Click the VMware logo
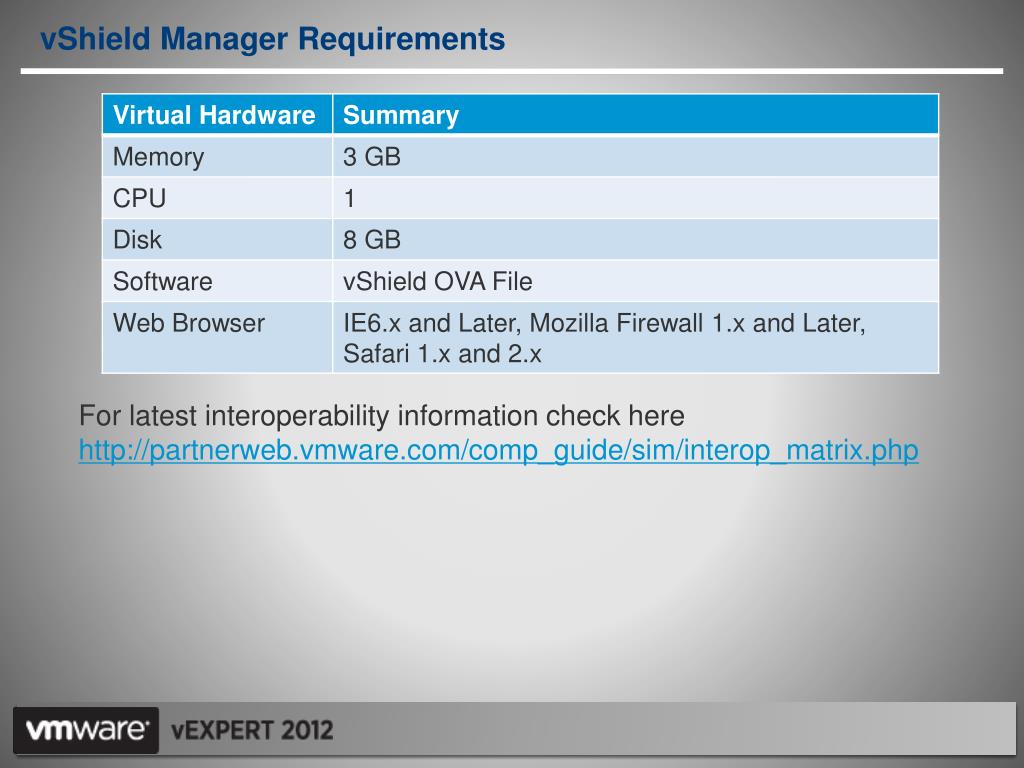Screen dimensions: 1024x768 tap(86, 729)
